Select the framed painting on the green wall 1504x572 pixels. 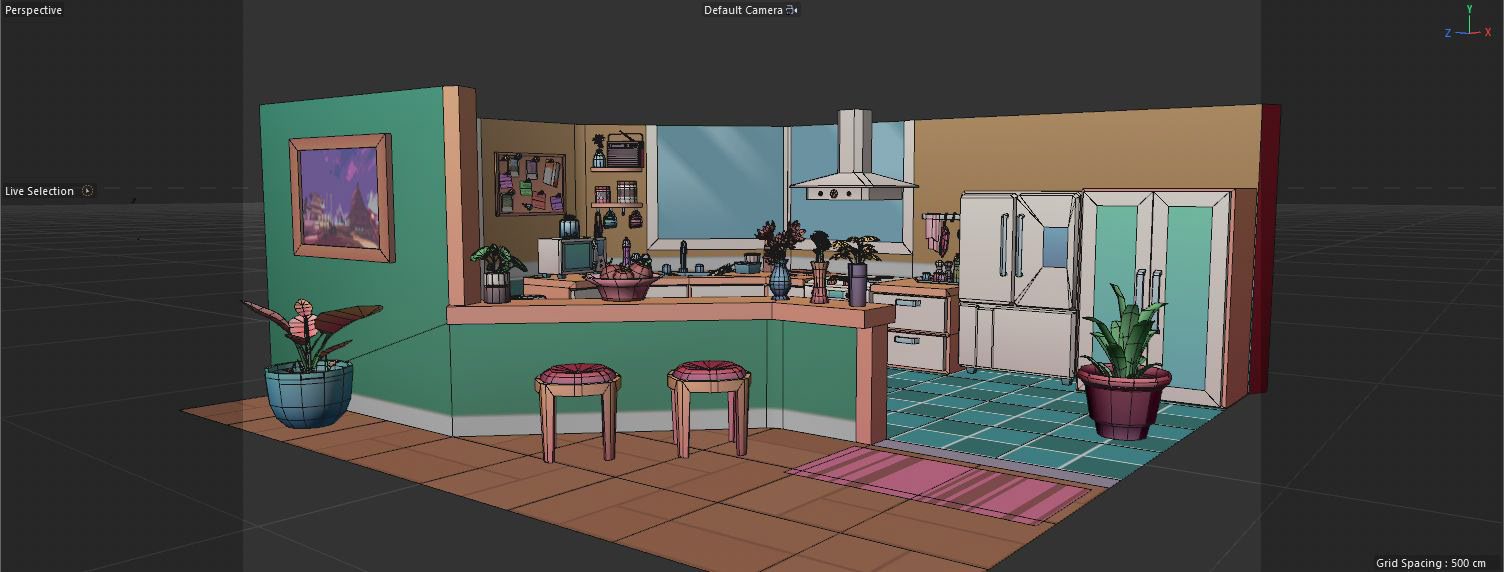pos(341,198)
